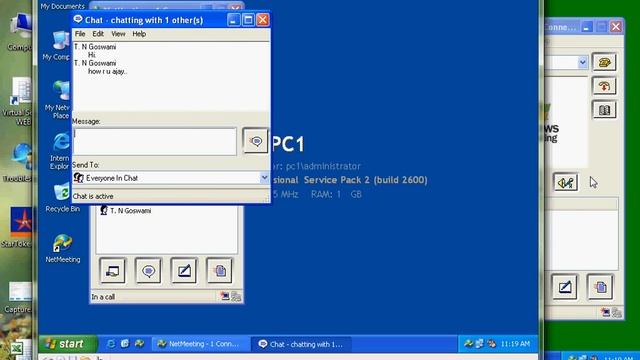Click the second quick launch icon
Viewport: 640px width, 360px height.
pyautogui.click(x=125, y=344)
